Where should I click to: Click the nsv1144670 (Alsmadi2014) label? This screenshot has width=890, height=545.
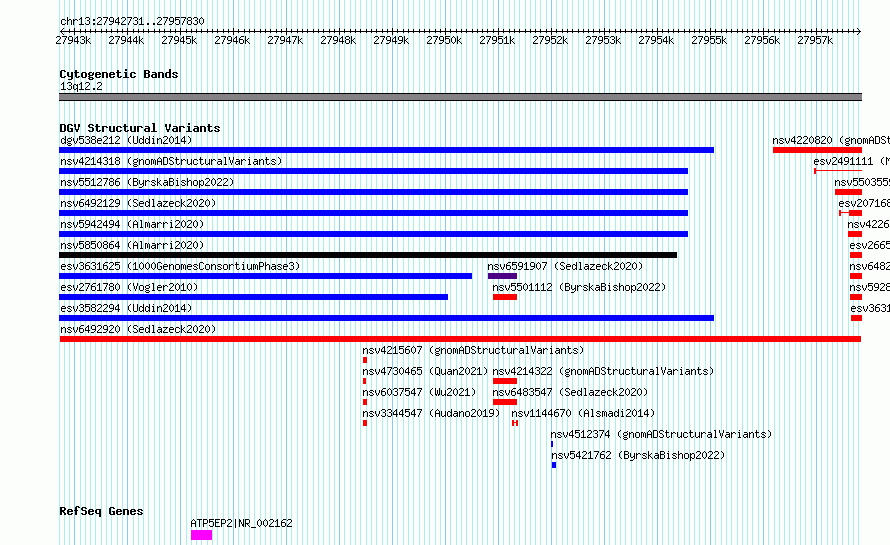(583, 413)
